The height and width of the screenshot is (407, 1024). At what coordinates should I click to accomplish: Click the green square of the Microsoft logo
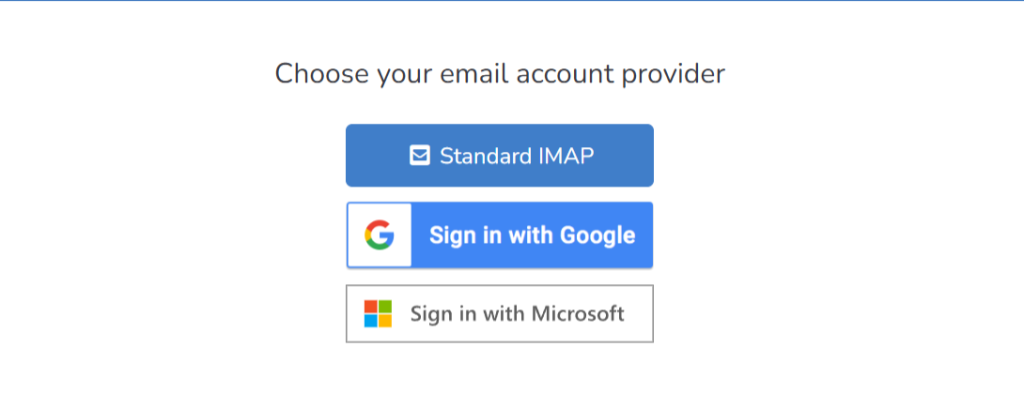[x=385, y=307]
